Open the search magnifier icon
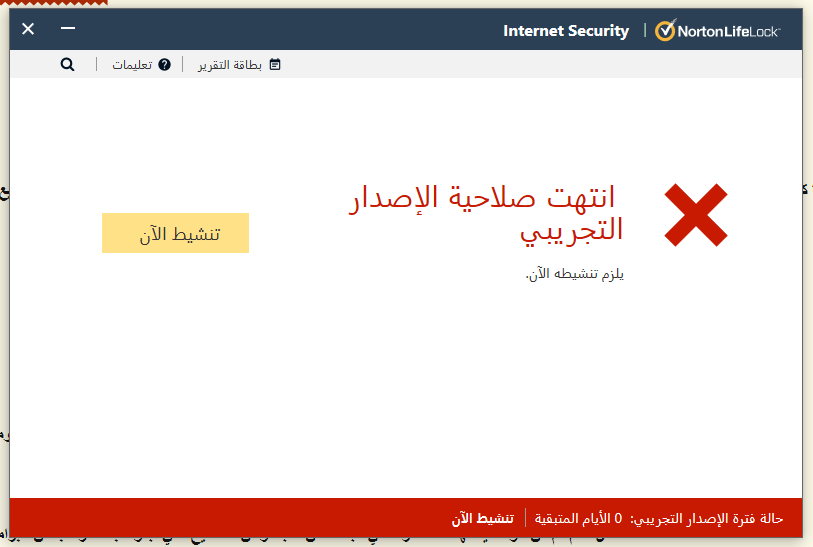813x547 pixels. tap(67, 65)
